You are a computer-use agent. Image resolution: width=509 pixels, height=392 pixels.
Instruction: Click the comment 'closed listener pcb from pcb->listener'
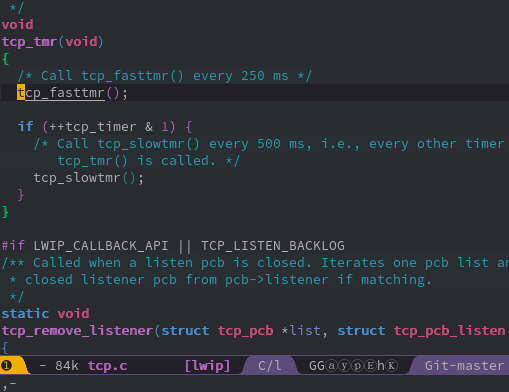[177, 280]
